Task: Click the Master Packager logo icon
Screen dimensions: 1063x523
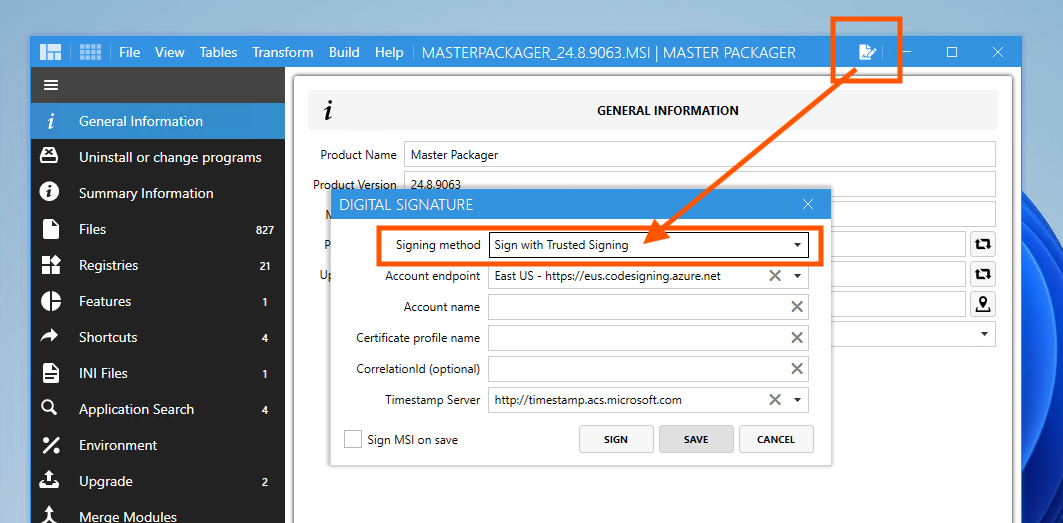Action: 51,52
